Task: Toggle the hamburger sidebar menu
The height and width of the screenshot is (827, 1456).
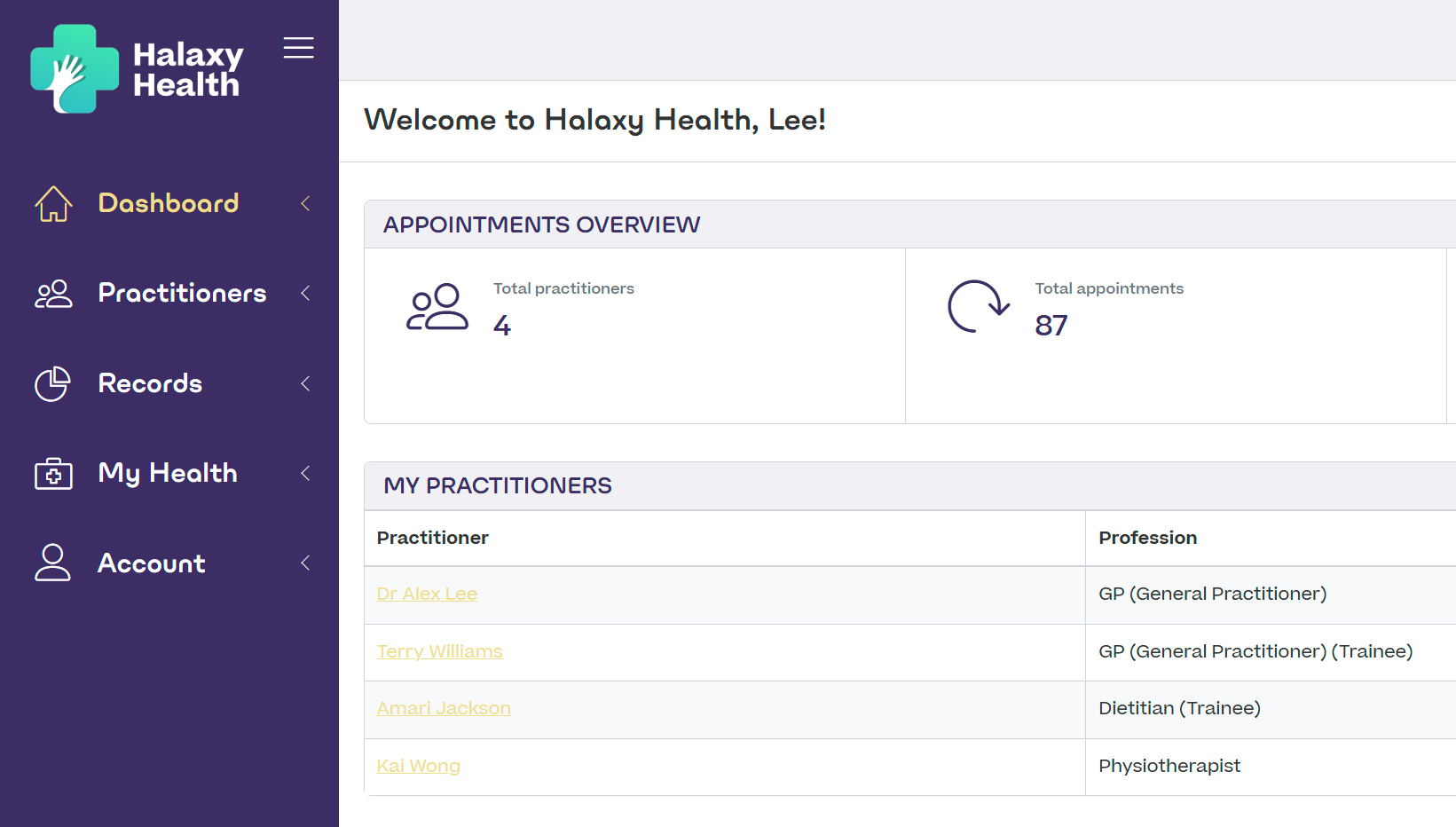Action: tap(299, 48)
